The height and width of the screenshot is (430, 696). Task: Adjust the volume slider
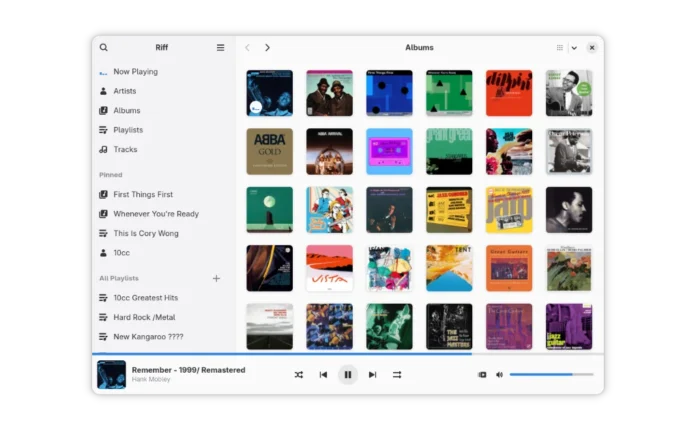(x=551, y=375)
